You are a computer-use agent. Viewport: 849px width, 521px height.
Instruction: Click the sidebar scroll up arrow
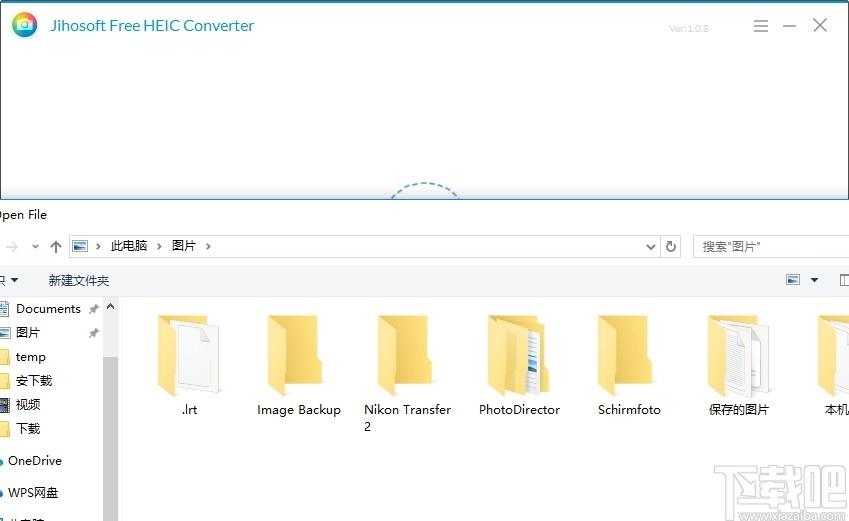click(110, 307)
